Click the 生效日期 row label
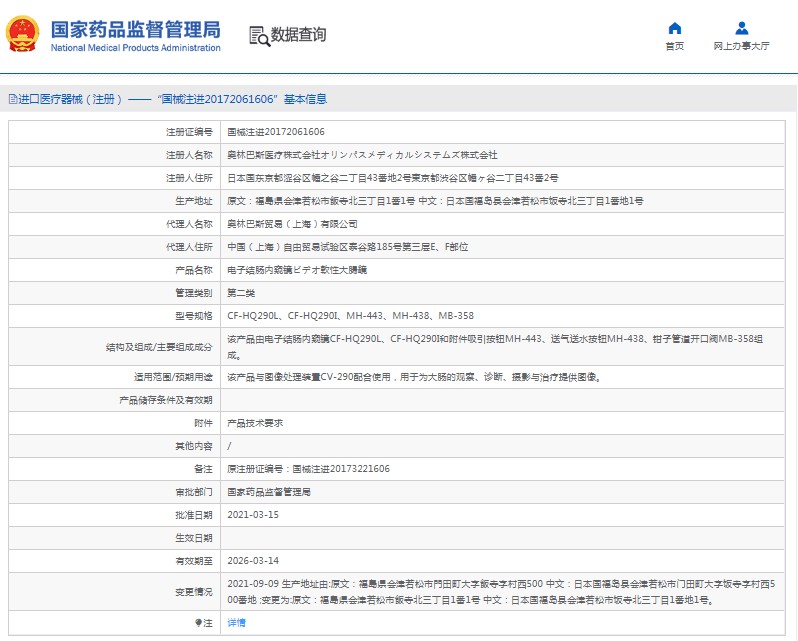This screenshot has height=641, width=798. (x=193, y=538)
